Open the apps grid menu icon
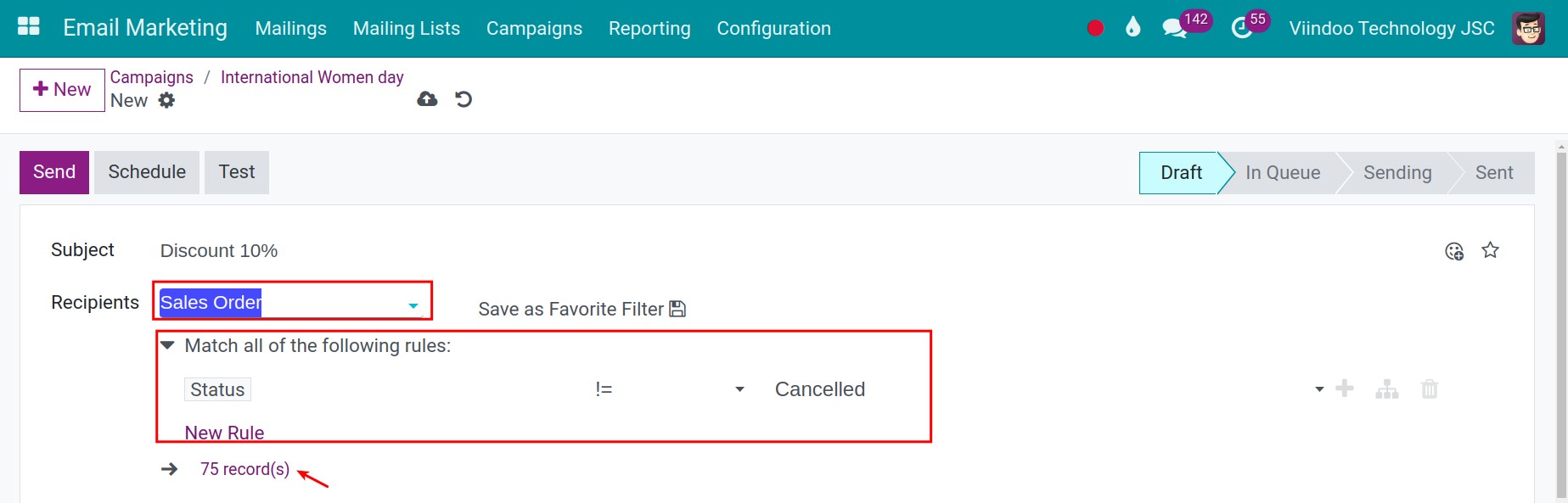Screen dimensions: 1568x503 click(29, 26)
